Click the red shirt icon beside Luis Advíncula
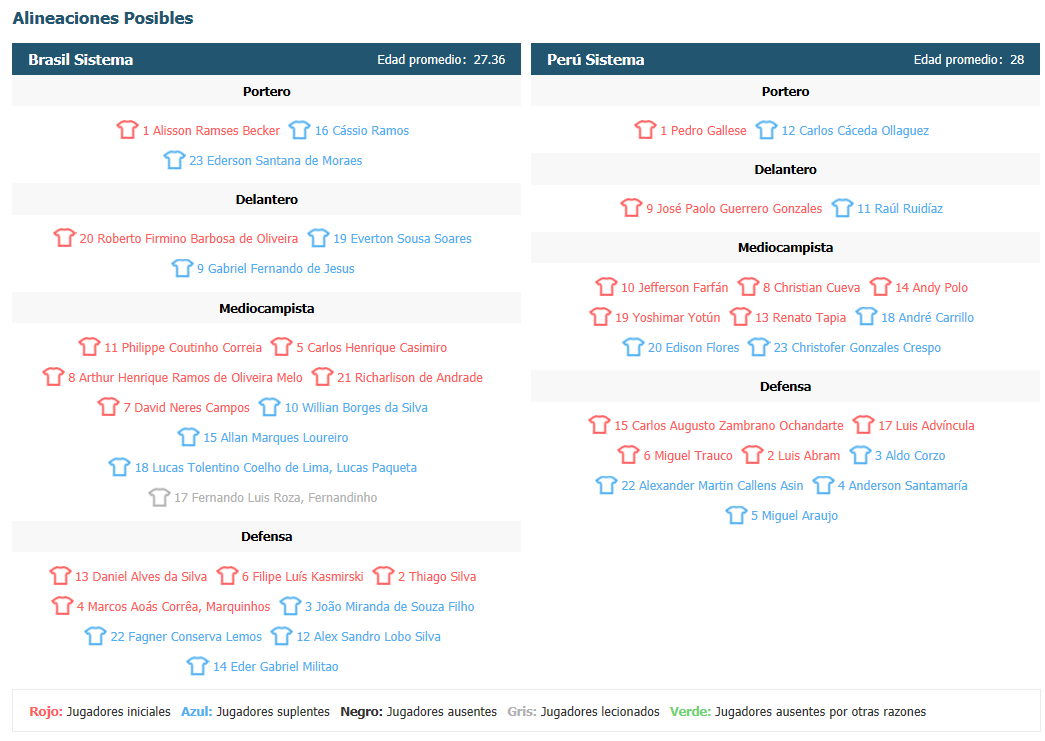This screenshot has height=741, width=1045. 863,424
